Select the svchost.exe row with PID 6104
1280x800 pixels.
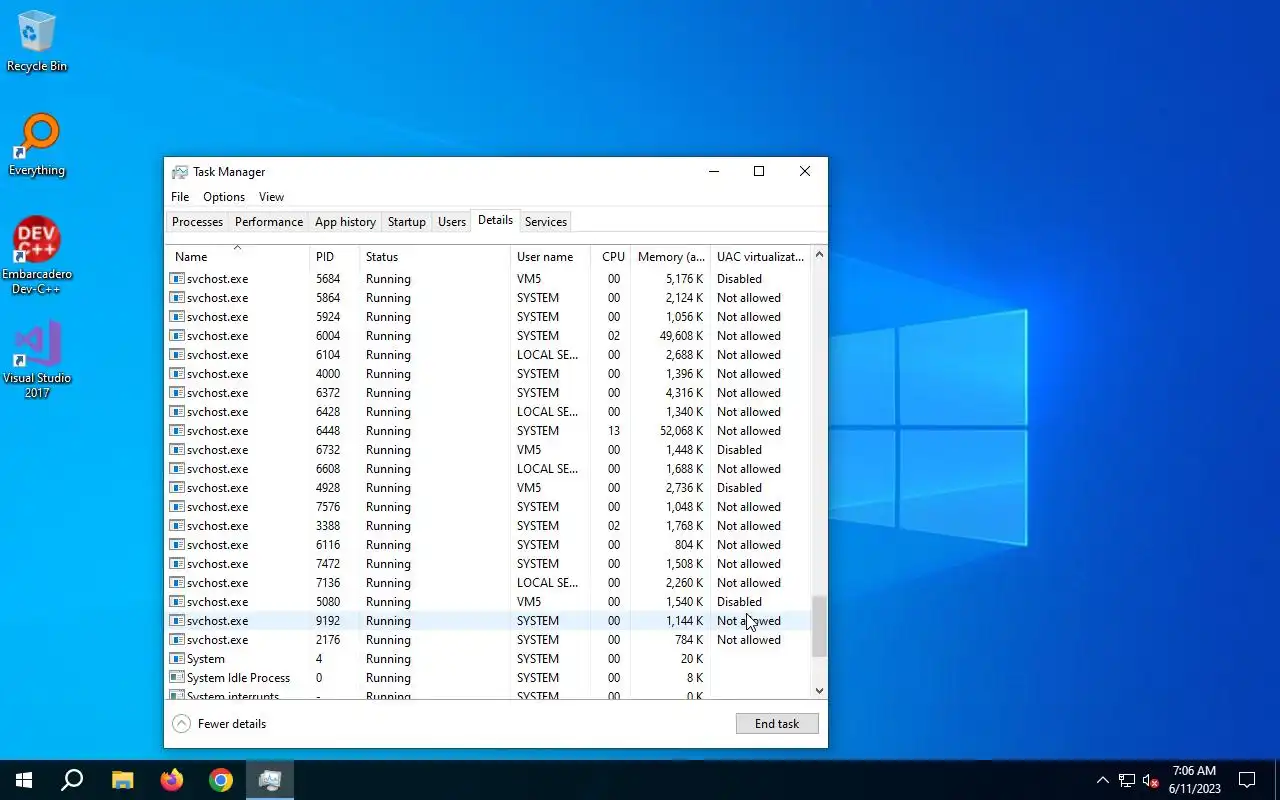pyautogui.click(x=488, y=355)
